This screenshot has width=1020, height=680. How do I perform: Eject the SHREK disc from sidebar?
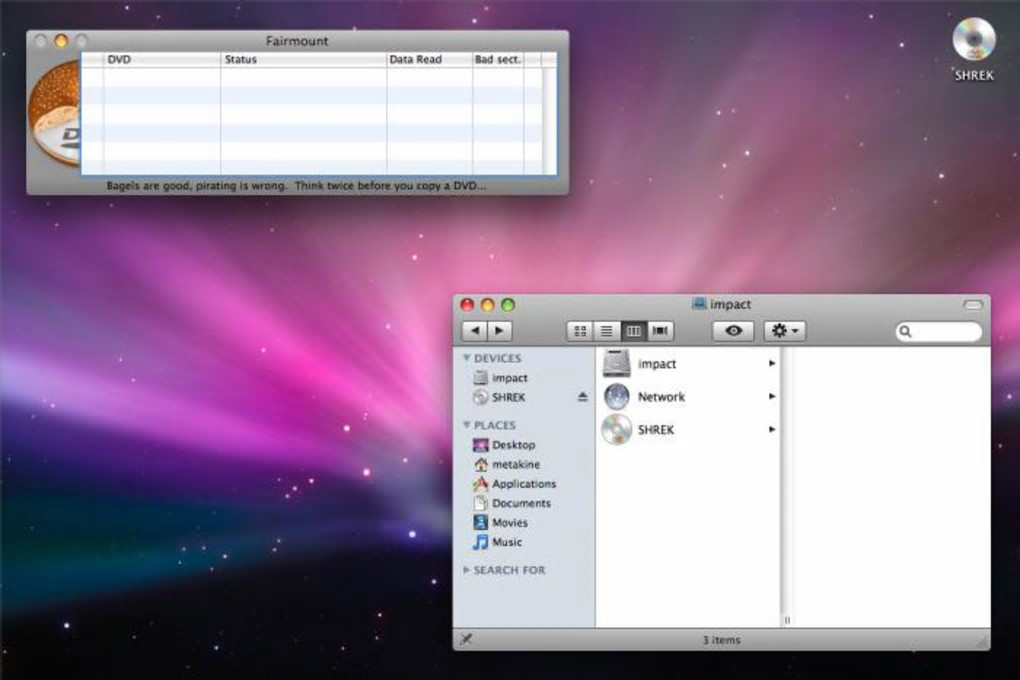582,397
